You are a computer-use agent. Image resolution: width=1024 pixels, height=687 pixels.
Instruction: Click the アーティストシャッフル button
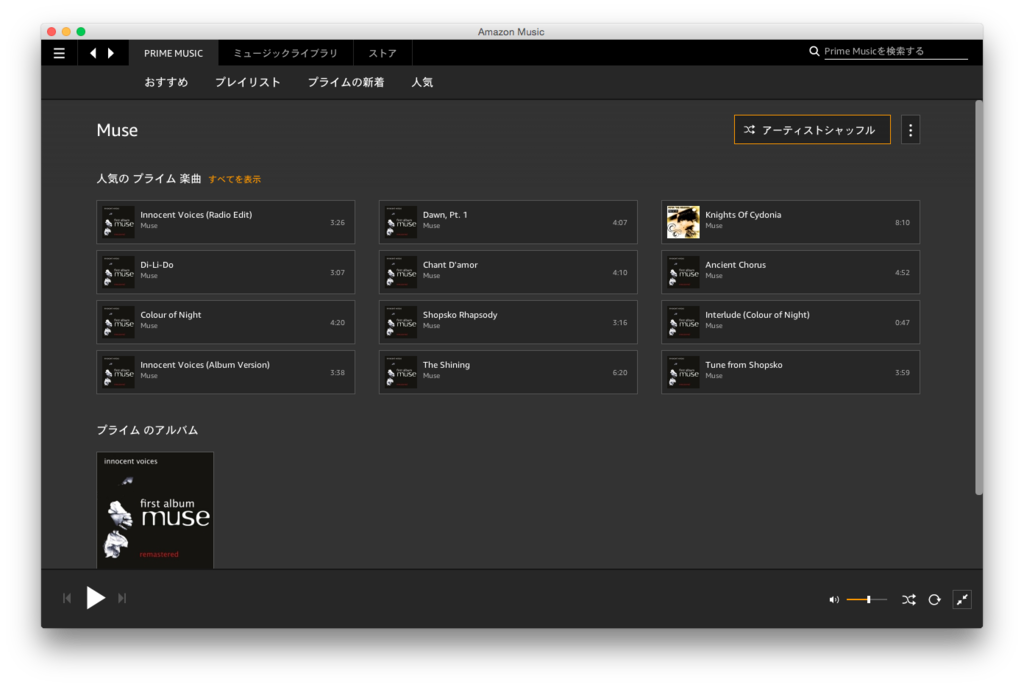click(x=812, y=130)
